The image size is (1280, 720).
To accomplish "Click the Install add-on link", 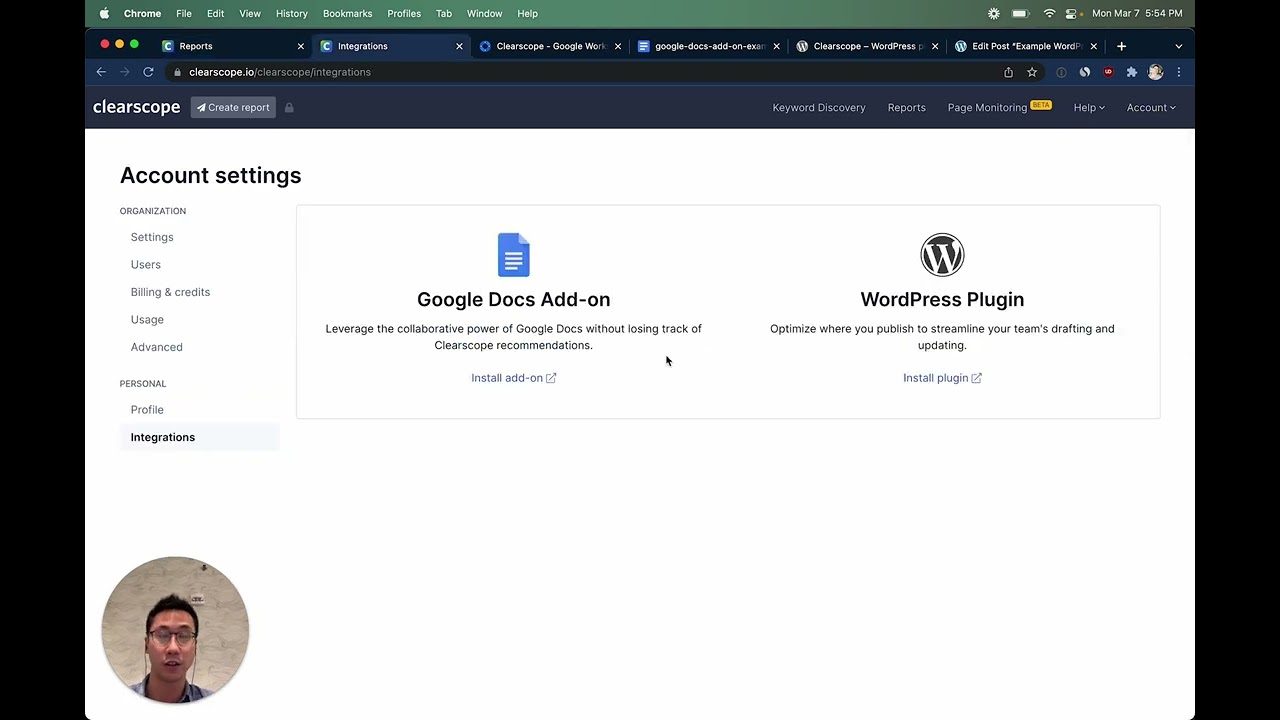I will pyautogui.click(x=513, y=377).
